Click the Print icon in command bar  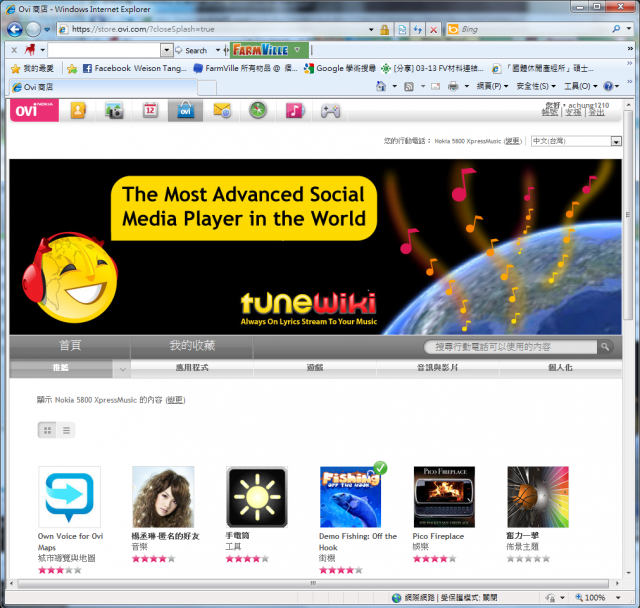(453, 87)
